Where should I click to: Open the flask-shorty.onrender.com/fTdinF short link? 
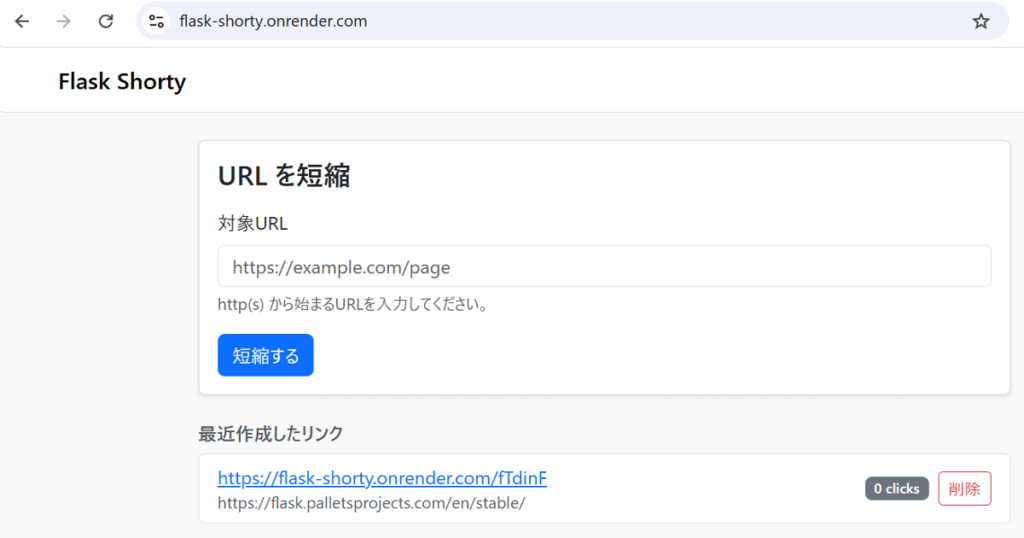tap(382, 478)
